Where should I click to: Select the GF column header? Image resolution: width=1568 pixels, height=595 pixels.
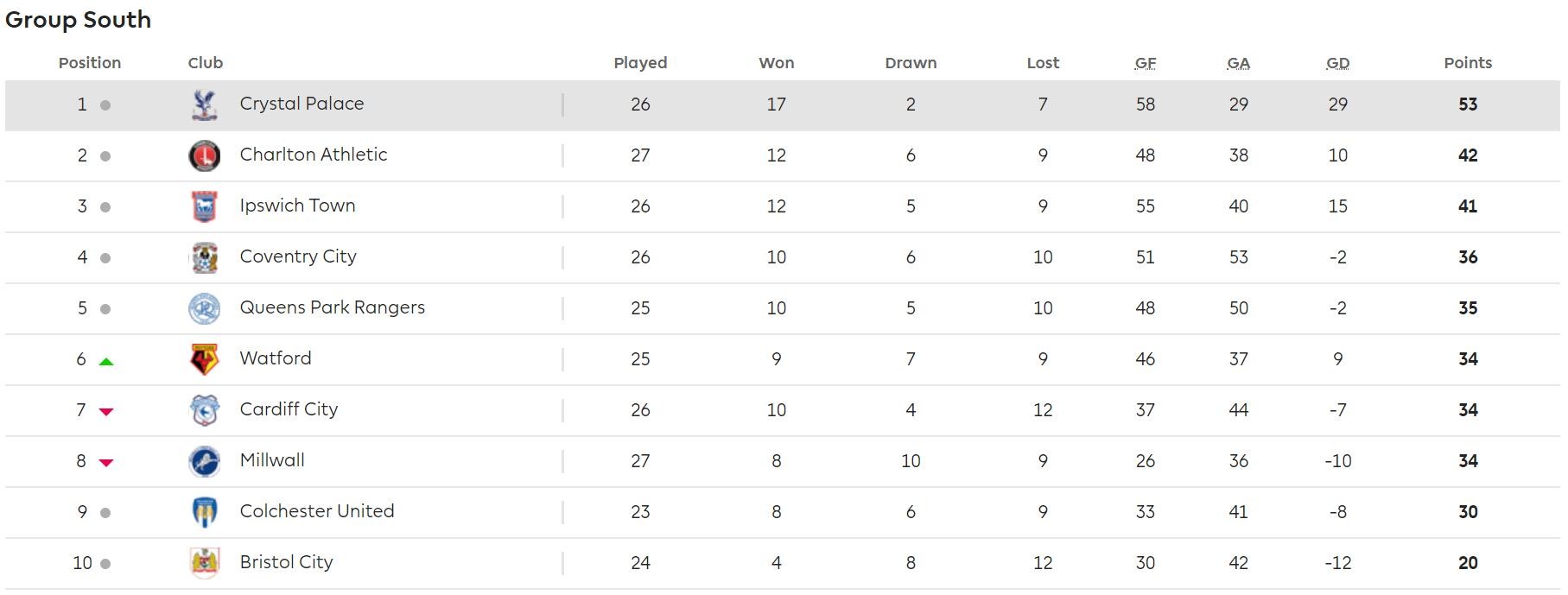point(1146,63)
